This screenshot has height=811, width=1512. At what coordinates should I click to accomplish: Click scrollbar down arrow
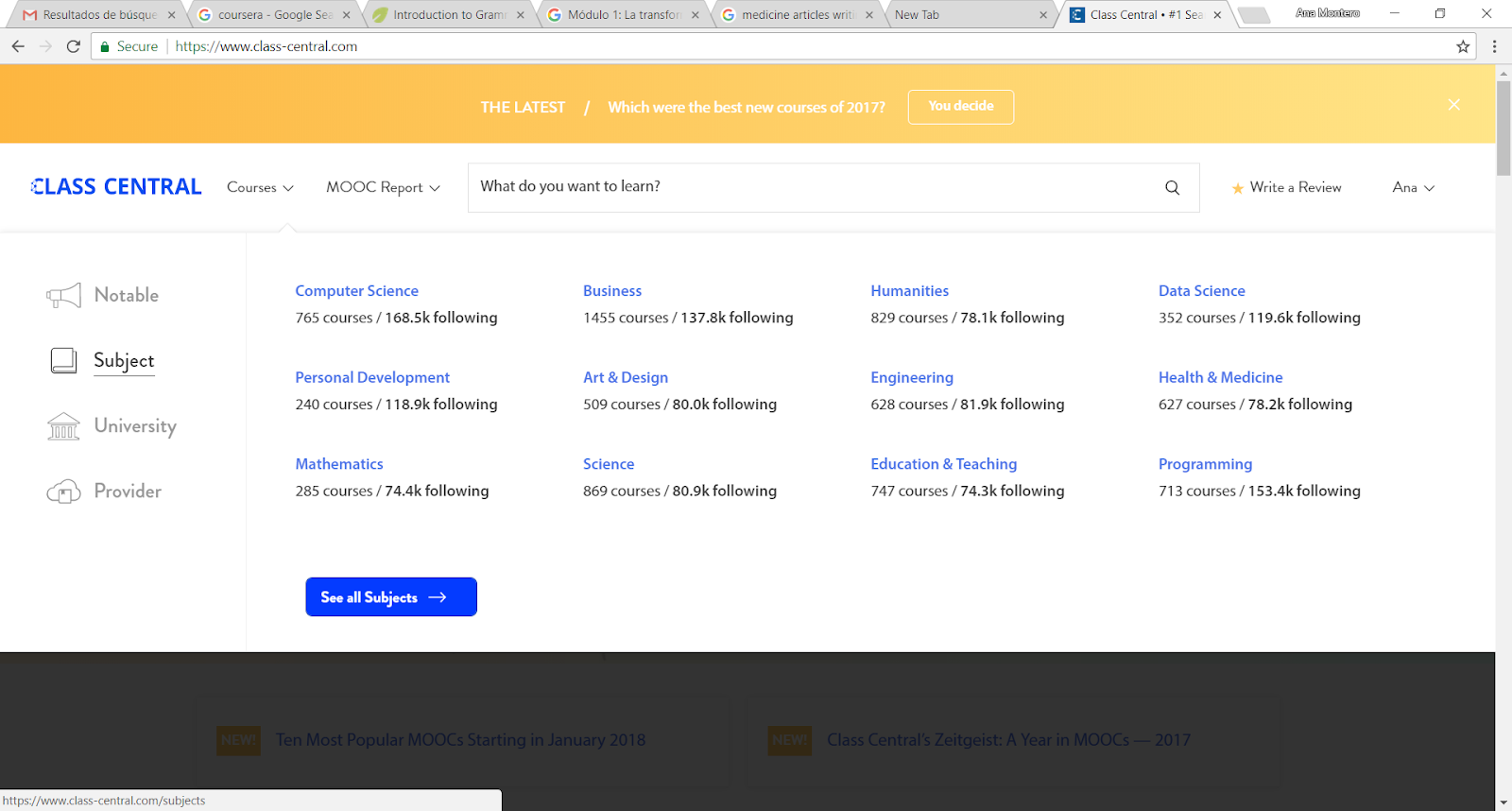tap(1503, 802)
